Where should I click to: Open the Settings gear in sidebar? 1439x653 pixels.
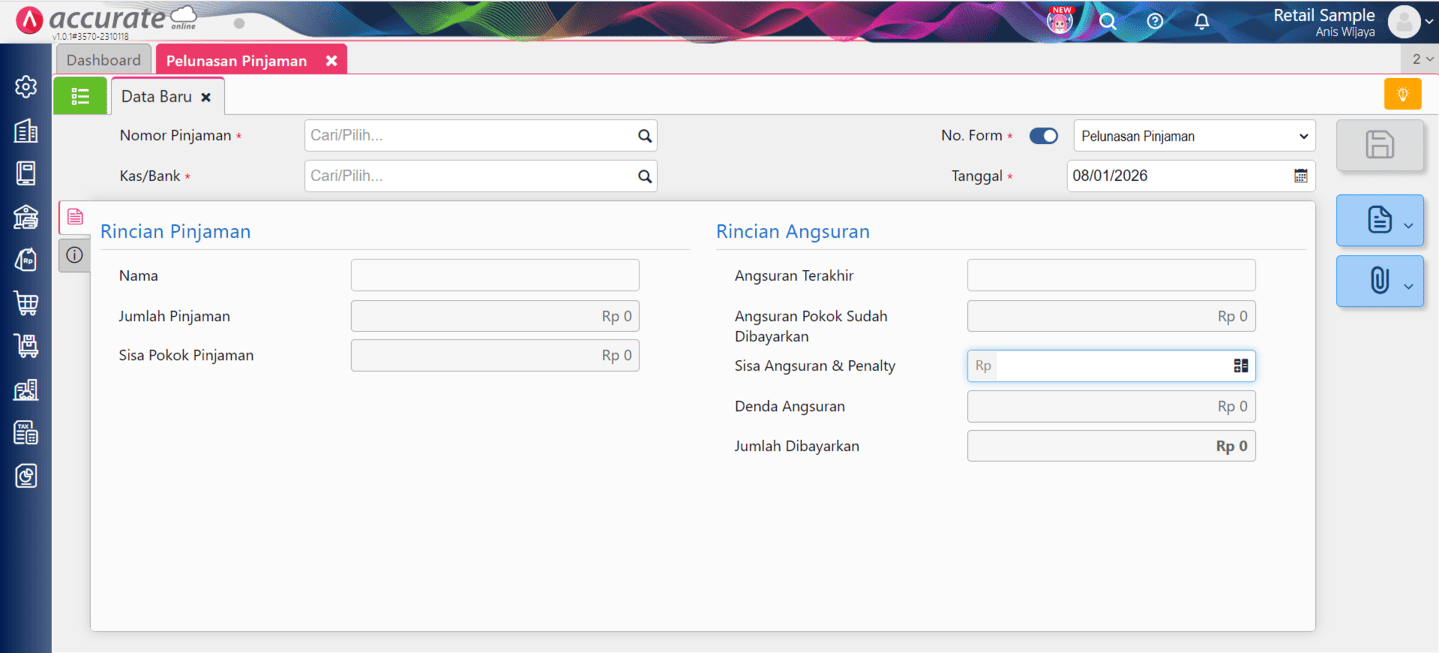pyautogui.click(x=26, y=87)
